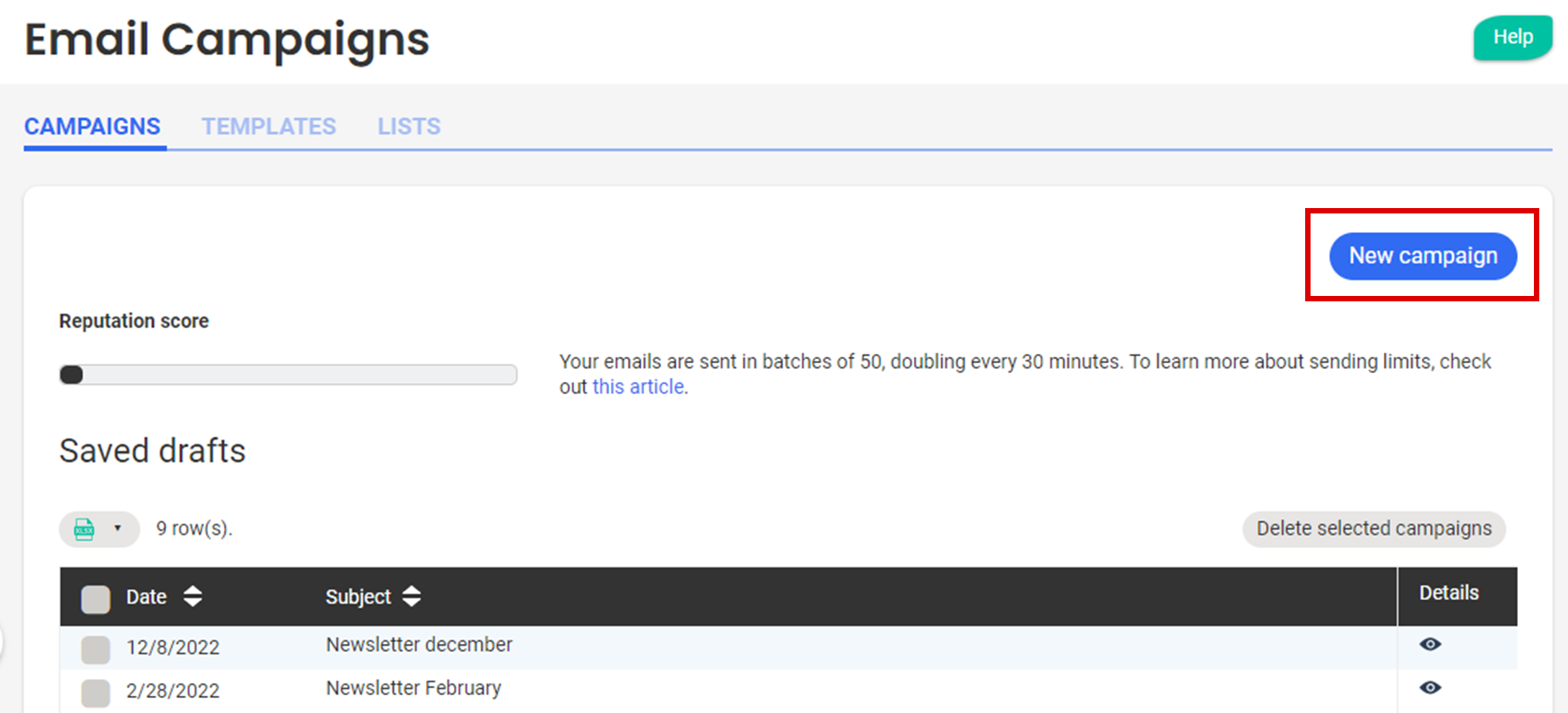View details of Newsletter december draft

[1430, 644]
